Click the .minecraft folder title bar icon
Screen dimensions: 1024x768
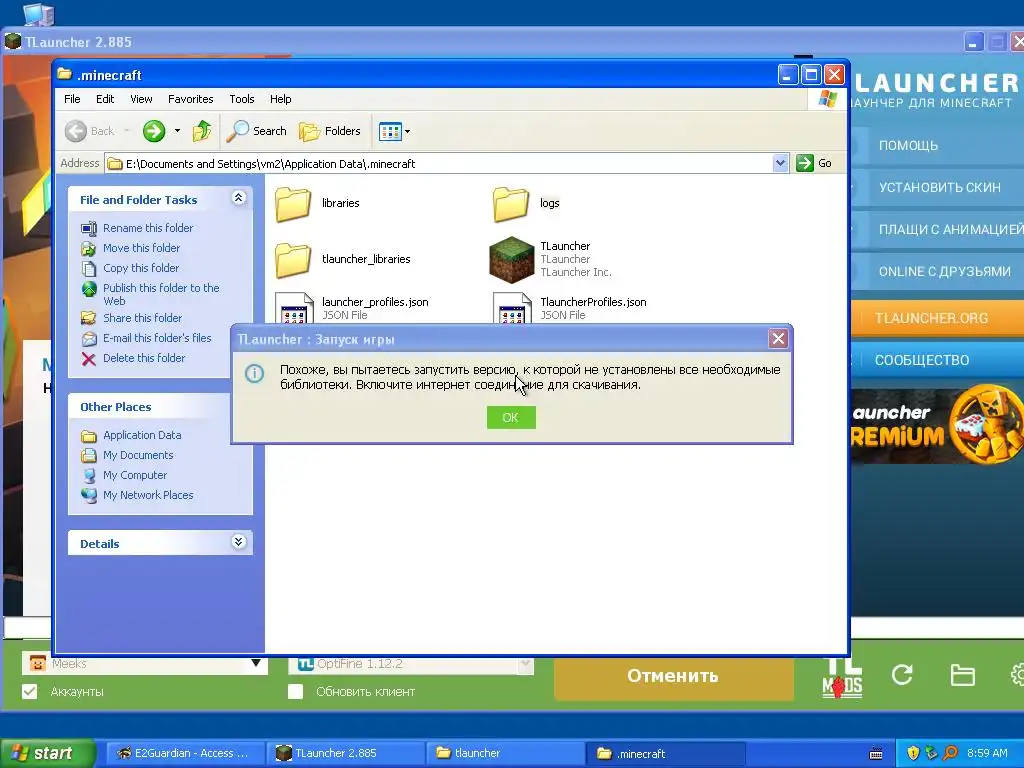(x=64, y=74)
